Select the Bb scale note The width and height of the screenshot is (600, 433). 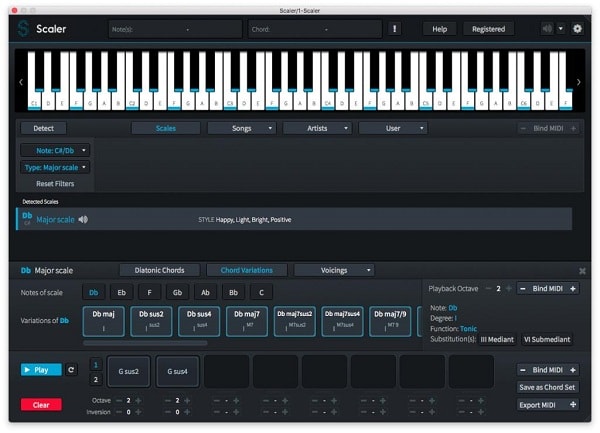tap(233, 293)
